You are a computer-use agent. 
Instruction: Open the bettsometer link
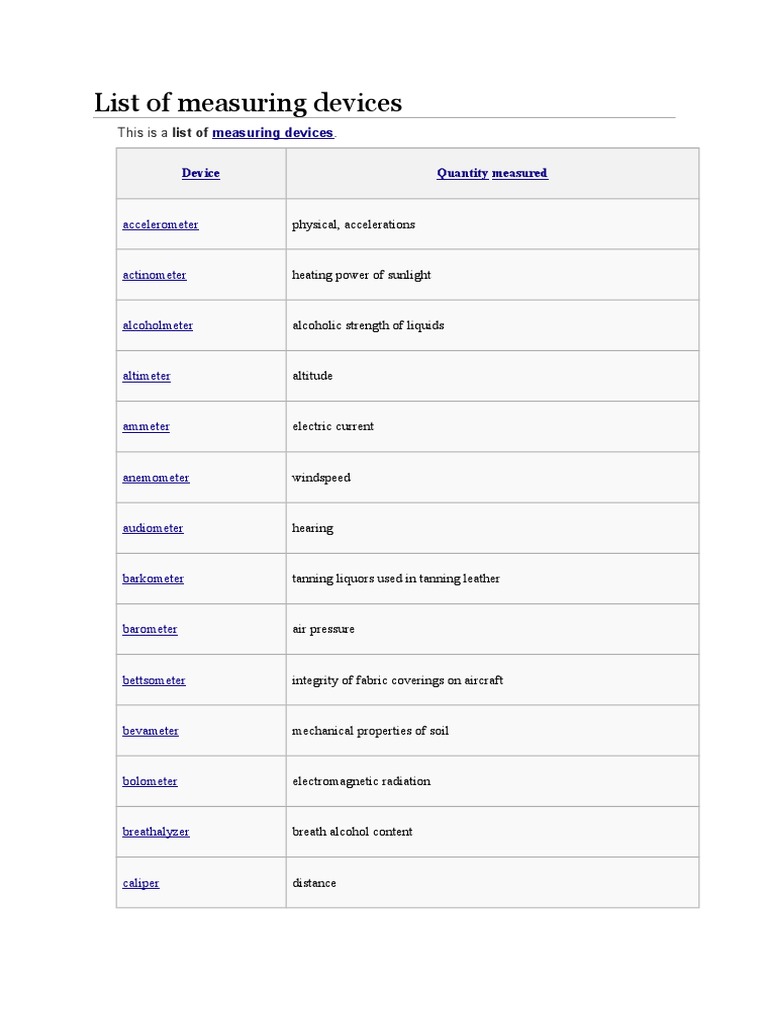click(154, 681)
